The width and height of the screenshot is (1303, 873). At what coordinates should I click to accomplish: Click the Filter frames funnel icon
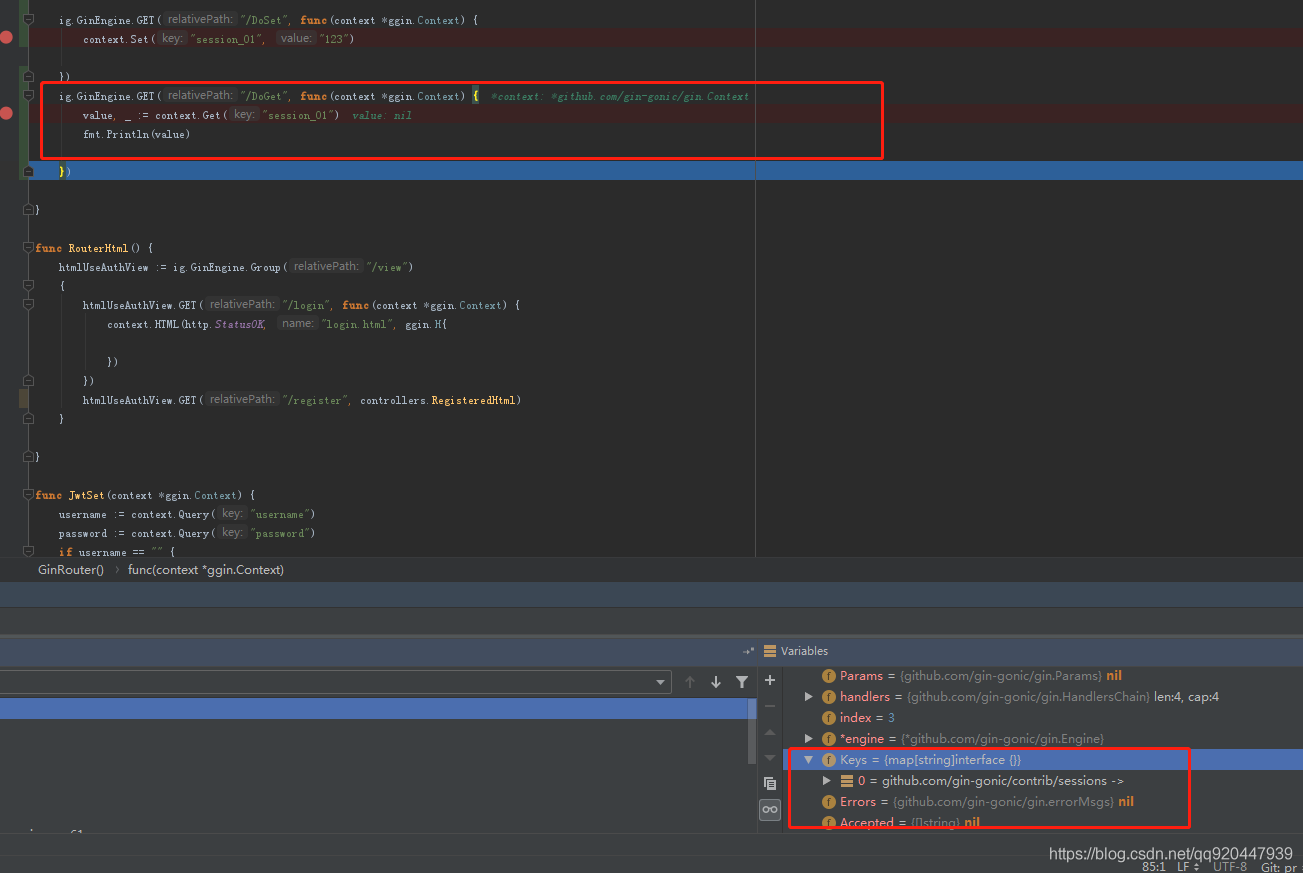(742, 682)
